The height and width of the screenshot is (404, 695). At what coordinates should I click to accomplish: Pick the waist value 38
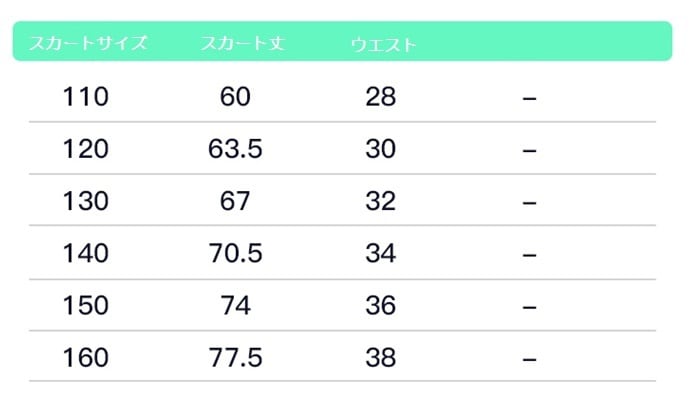(381, 358)
